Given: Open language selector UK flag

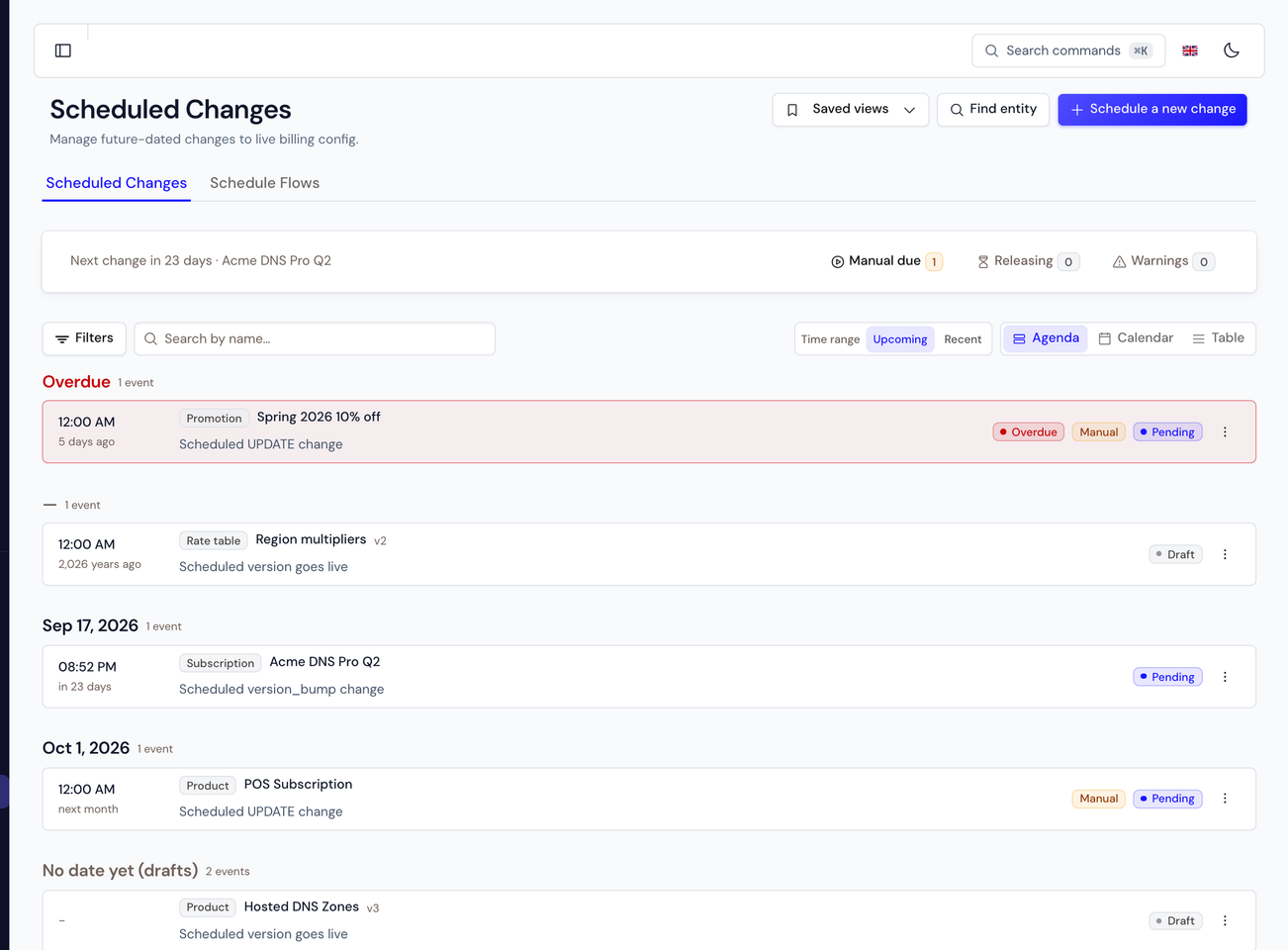Looking at the screenshot, I should (x=1190, y=50).
